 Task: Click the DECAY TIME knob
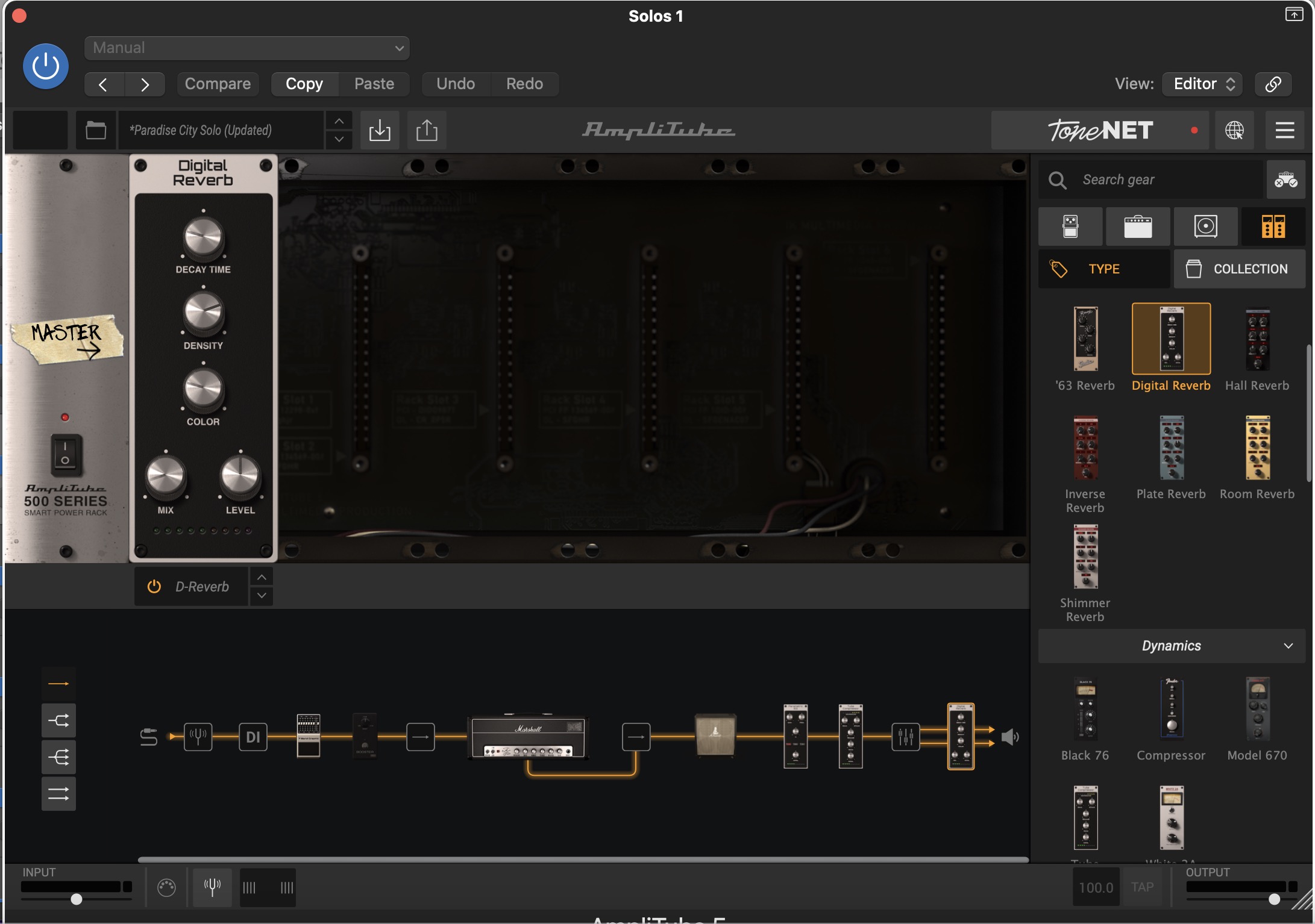pos(203,238)
